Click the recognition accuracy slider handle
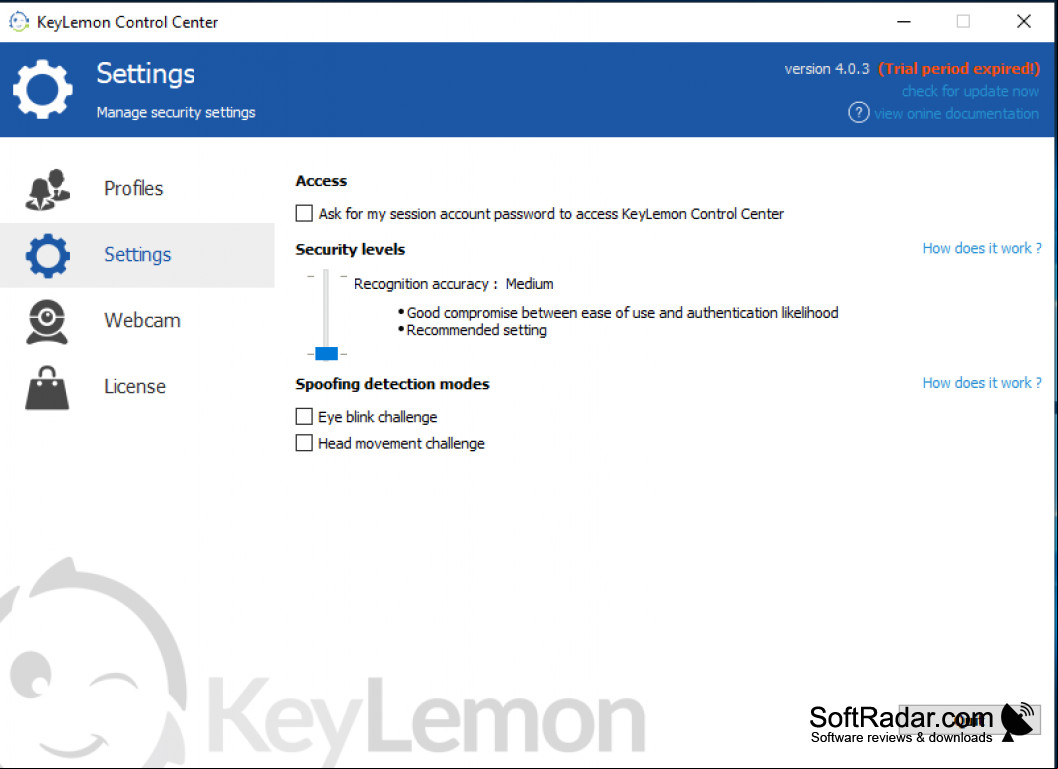Image resolution: width=1058 pixels, height=769 pixels. 327,353
